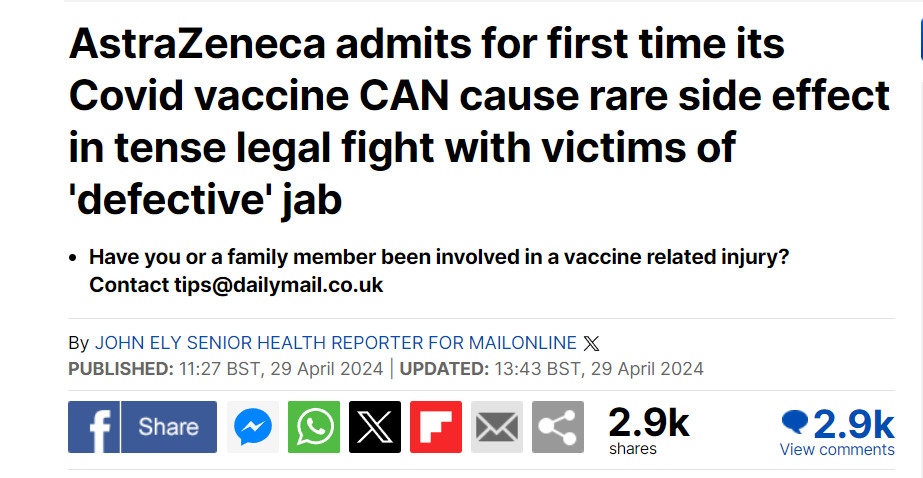This screenshot has width=923, height=478.
Task: Click the vaccine injury bullet question text
Action: pos(439,258)
